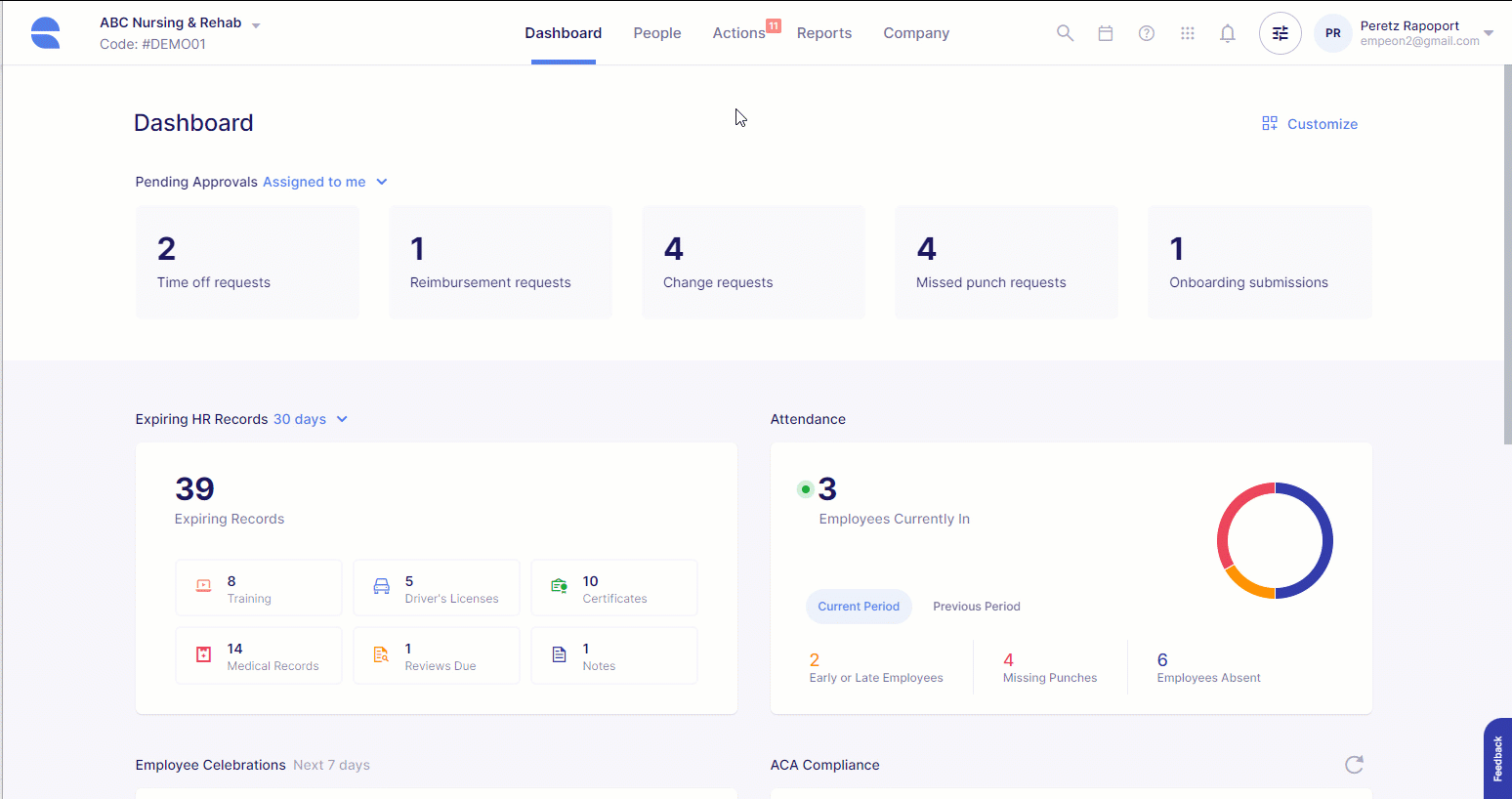Open the Assigned to me filter dropdown
The width and height of the screenshot is (1512, 799).
coord(325,182)
